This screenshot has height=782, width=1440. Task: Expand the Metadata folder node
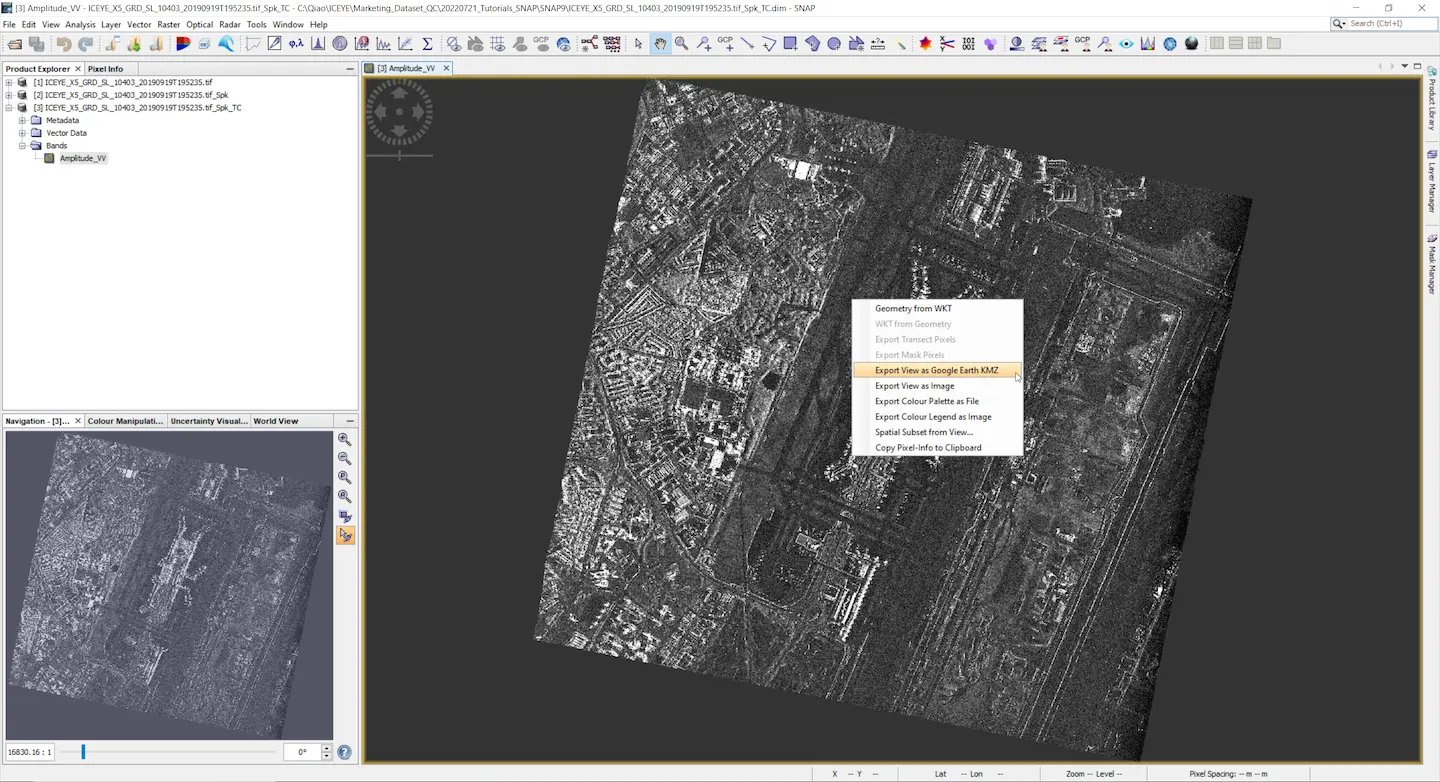pos(22,121)
